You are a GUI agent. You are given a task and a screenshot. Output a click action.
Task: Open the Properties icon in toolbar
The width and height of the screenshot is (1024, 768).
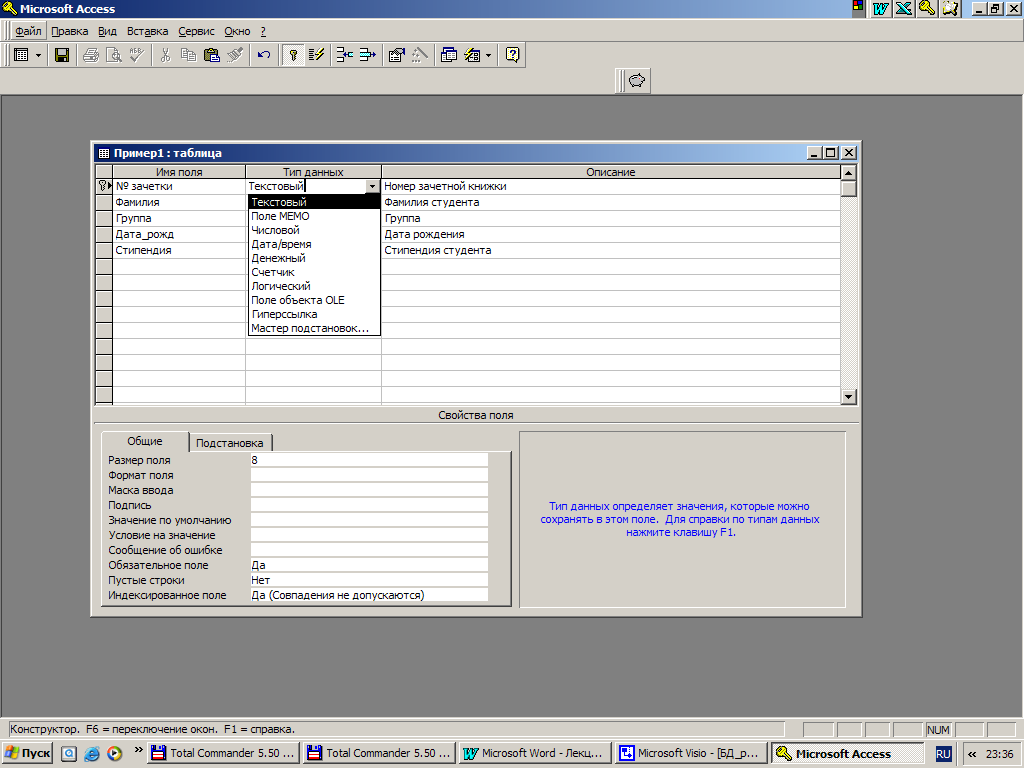coord(396,56)
